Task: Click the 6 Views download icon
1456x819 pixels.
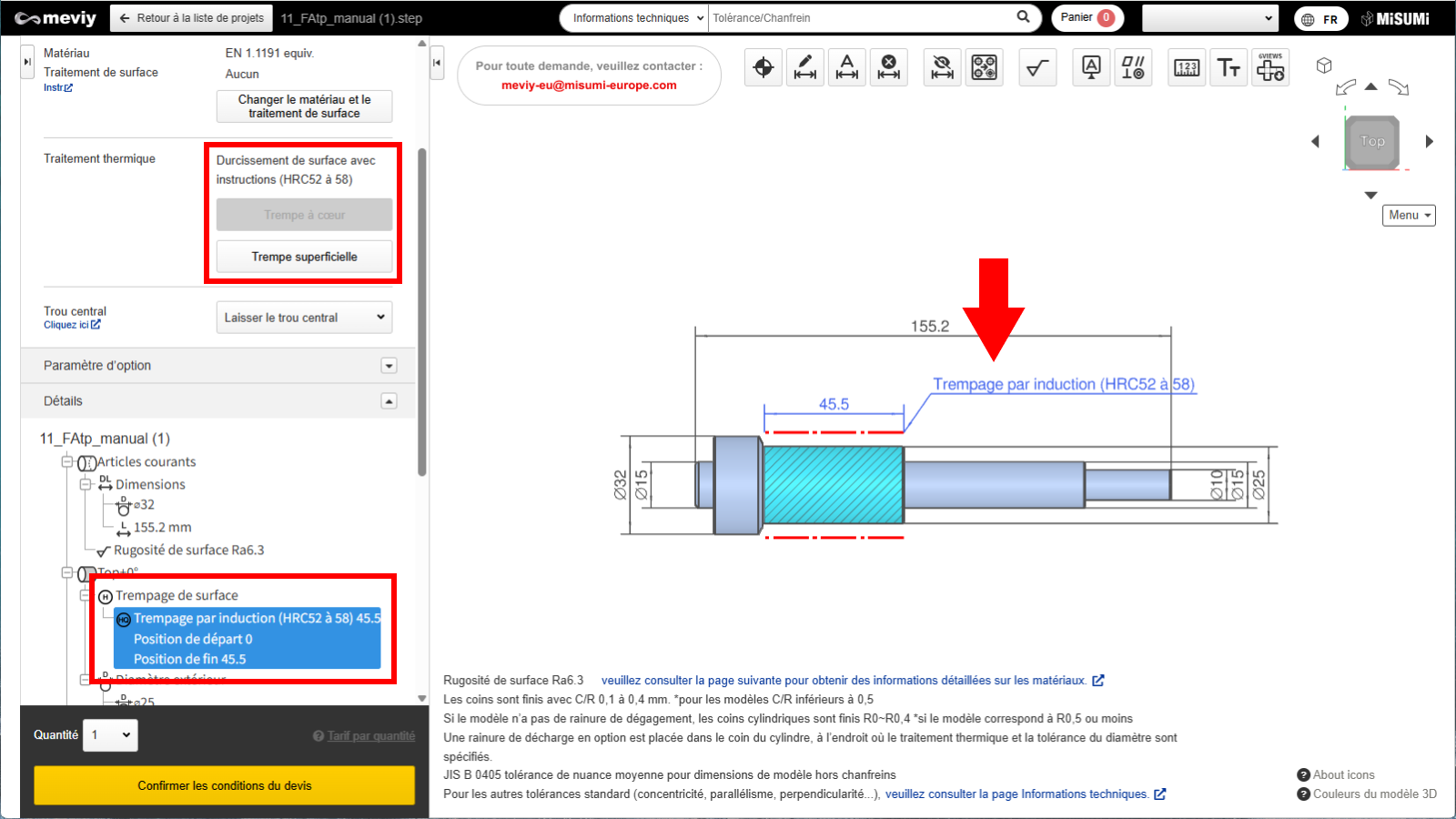Action: coord(1270,67)
